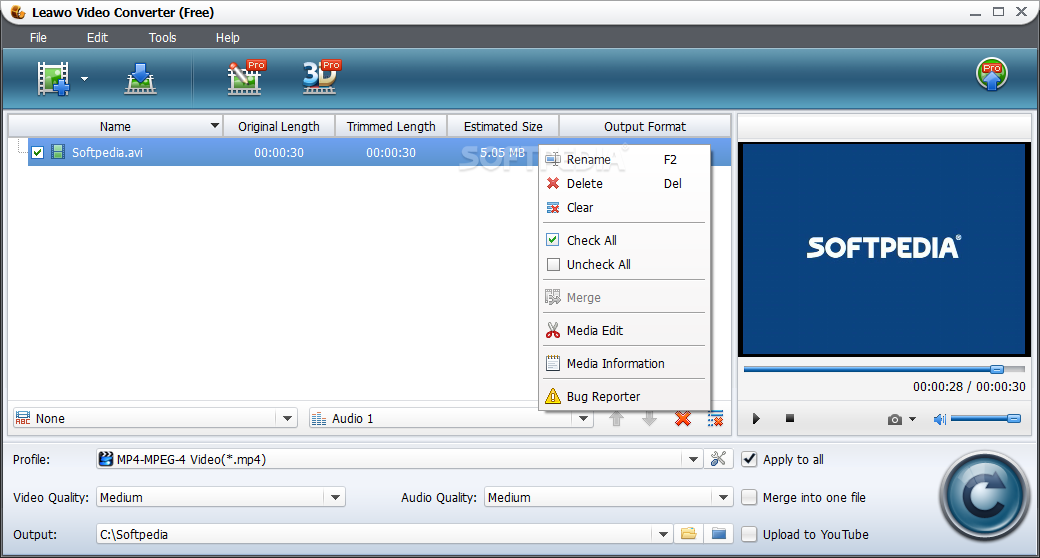Enable Upload to YouTube checkbox
The width and height of the screenshot is (1040, 558).
[749, 534]
